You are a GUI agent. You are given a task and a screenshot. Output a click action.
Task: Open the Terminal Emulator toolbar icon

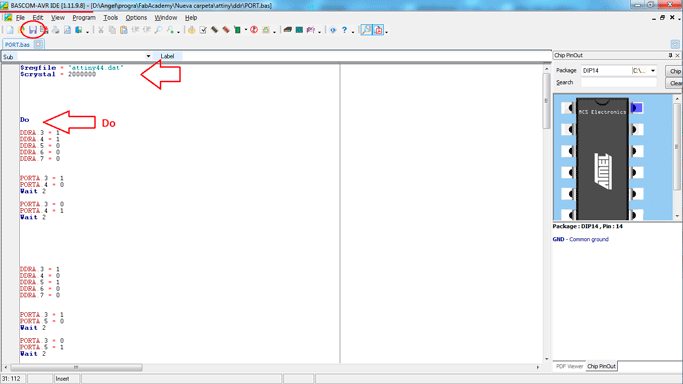287,30
